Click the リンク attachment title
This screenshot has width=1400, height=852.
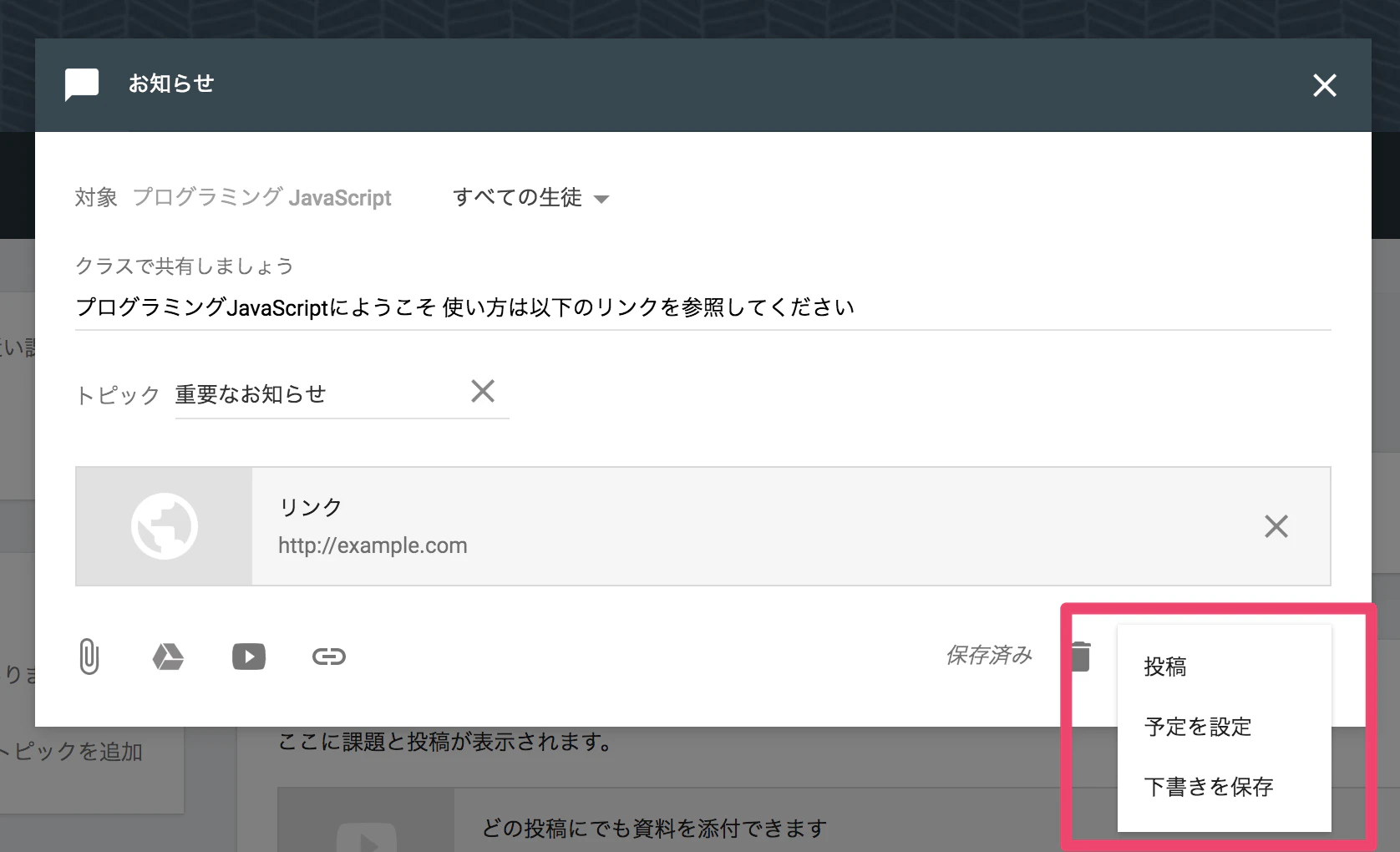311,508
